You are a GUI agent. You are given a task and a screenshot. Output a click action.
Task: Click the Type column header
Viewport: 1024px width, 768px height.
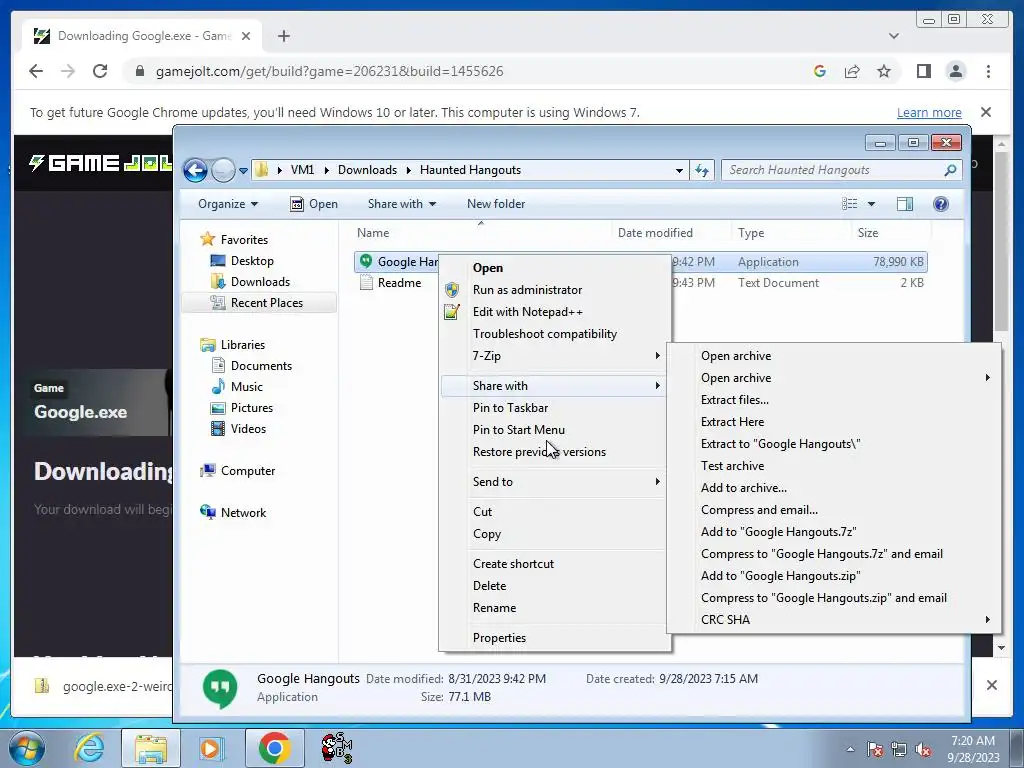(751, 232)
